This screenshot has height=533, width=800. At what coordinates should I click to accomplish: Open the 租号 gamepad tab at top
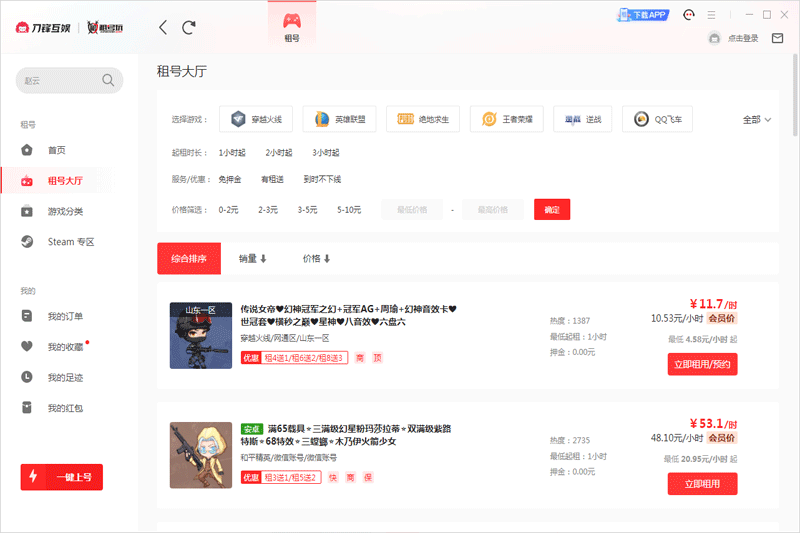(x=292, y=27)
